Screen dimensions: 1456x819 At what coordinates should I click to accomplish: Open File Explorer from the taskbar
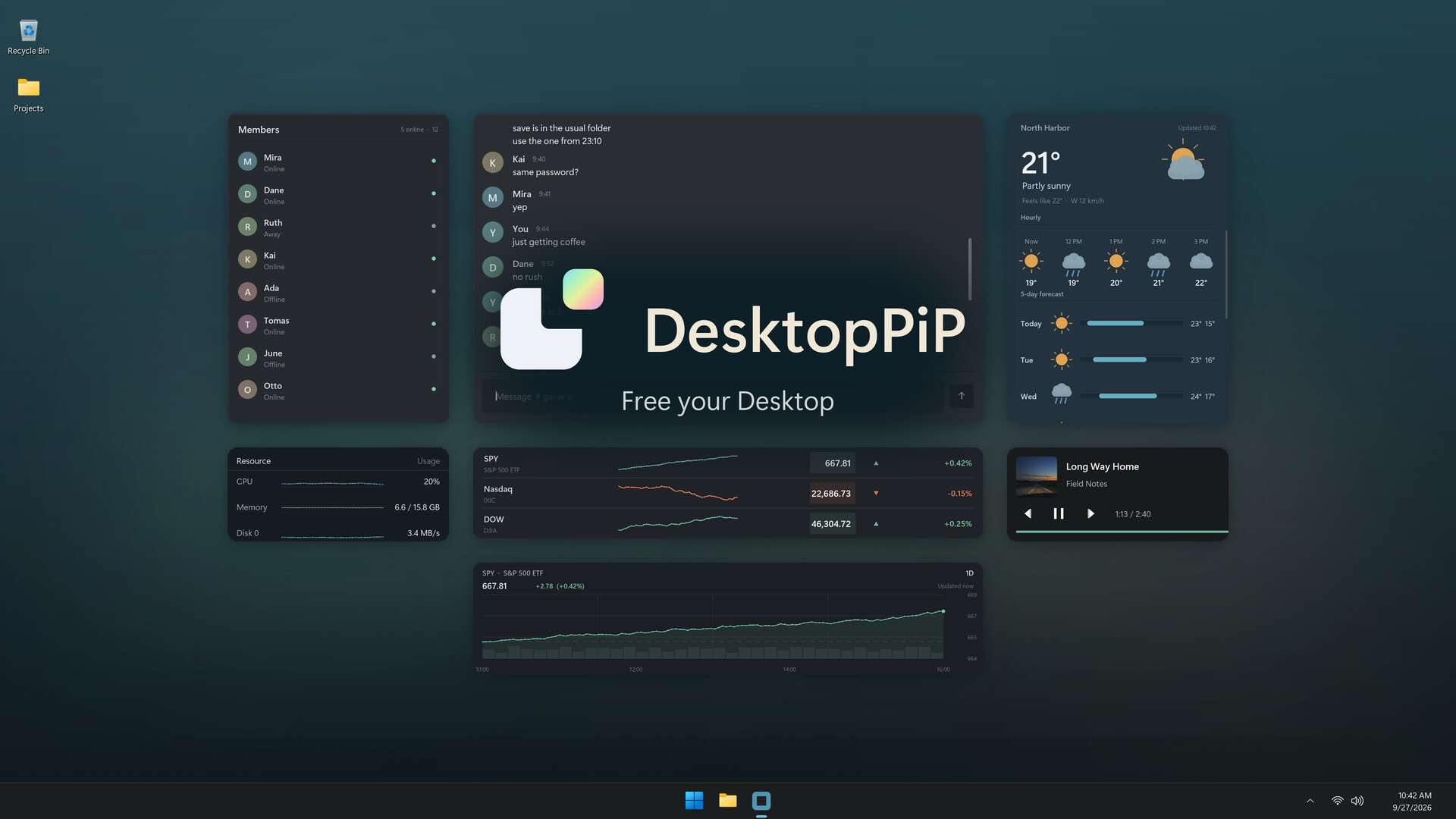[728, 801]
